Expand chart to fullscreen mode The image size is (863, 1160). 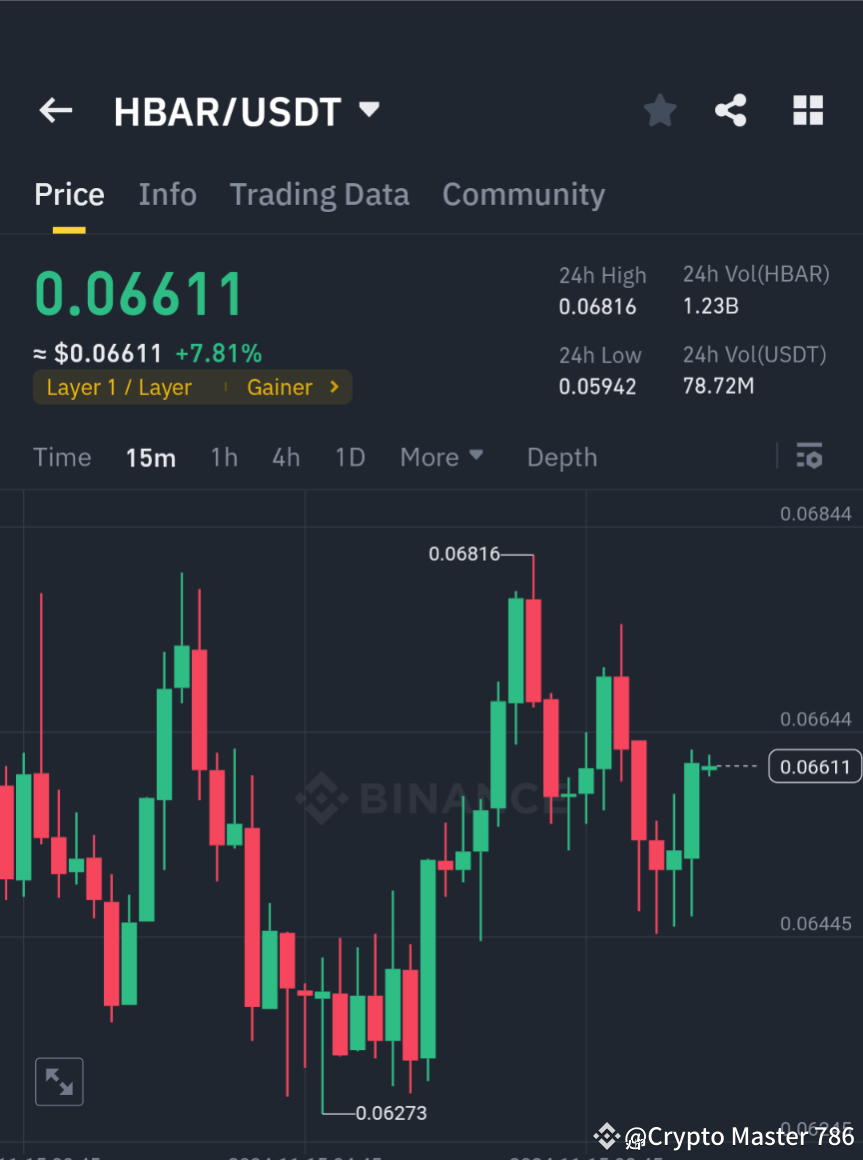(59, 1081)
